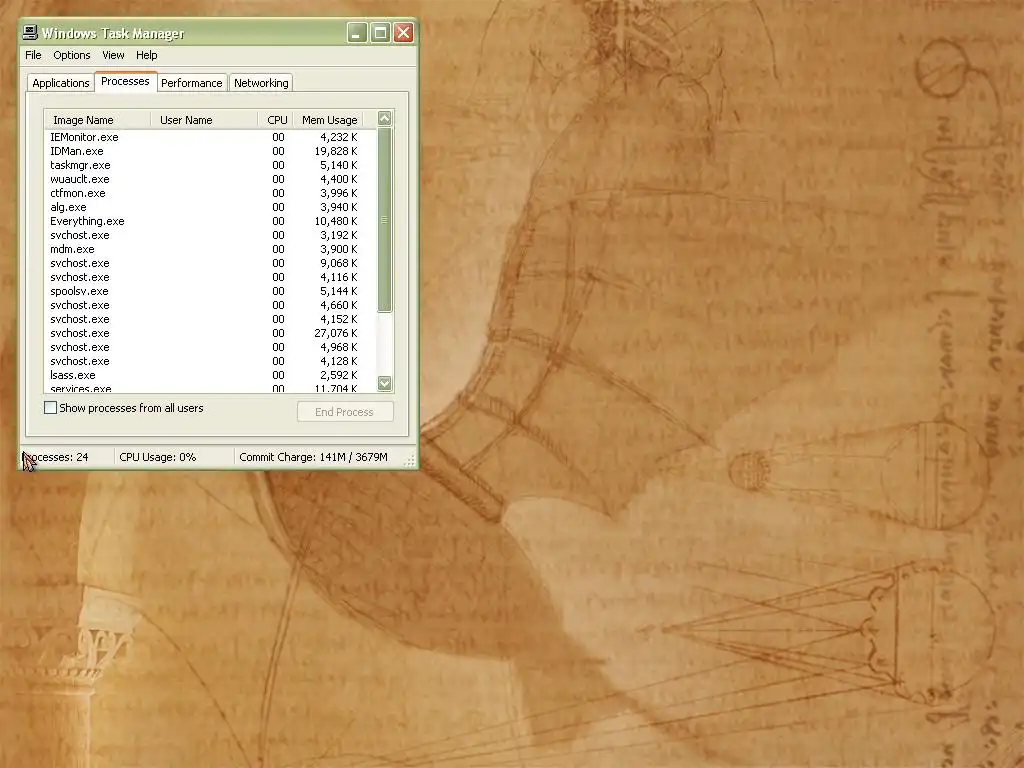The image size is (1024, 768).
Task: Click the Task Manager title bar icon
Action: pos(30,33)
